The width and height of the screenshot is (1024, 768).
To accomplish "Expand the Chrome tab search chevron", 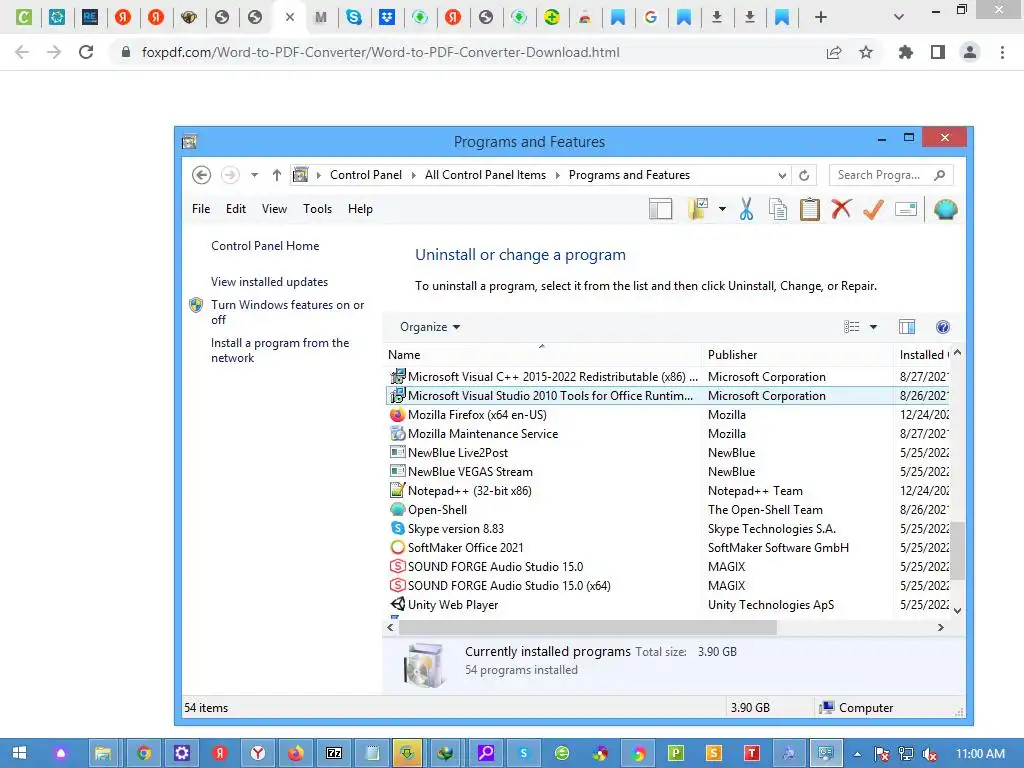I will tap(899, 17).
